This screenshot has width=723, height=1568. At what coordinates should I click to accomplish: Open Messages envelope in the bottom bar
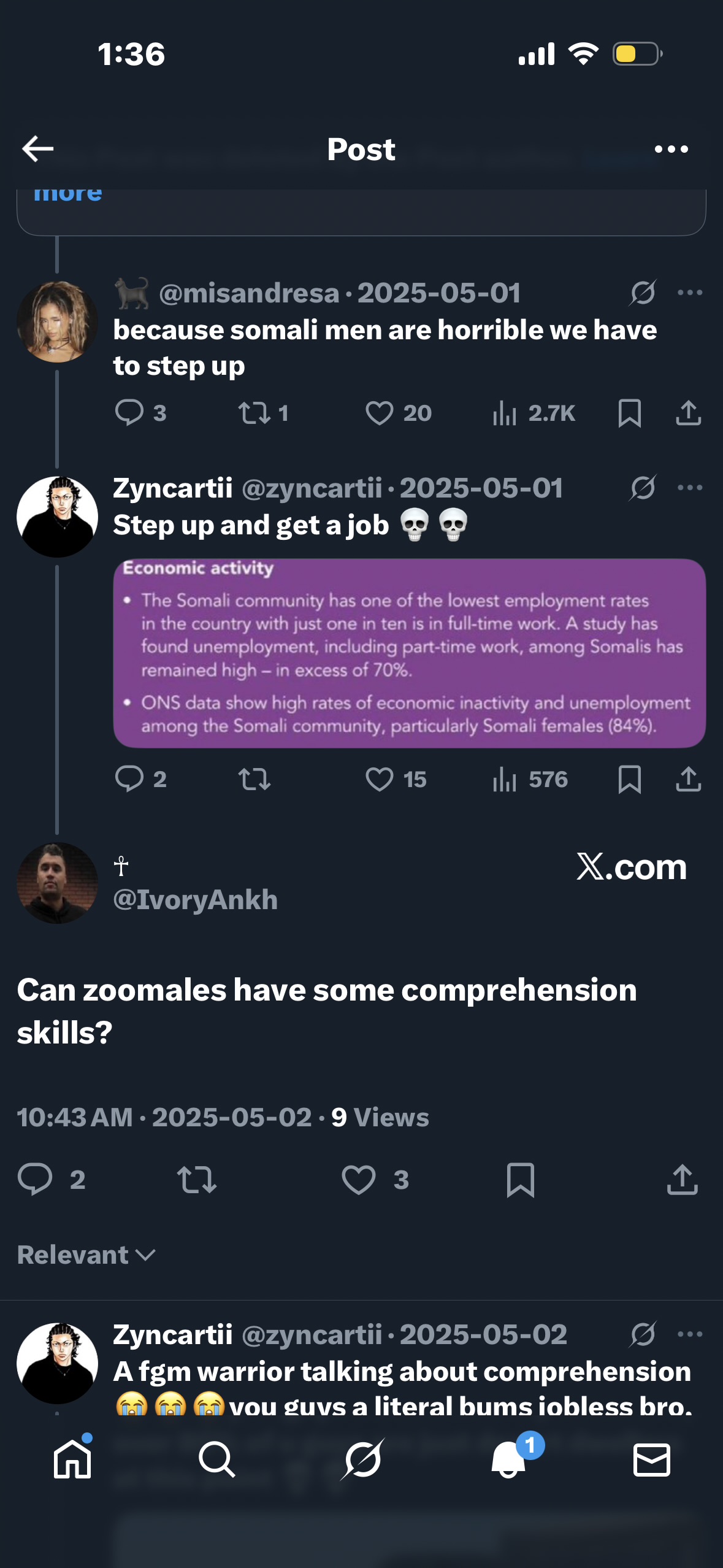click(651, 1459)
